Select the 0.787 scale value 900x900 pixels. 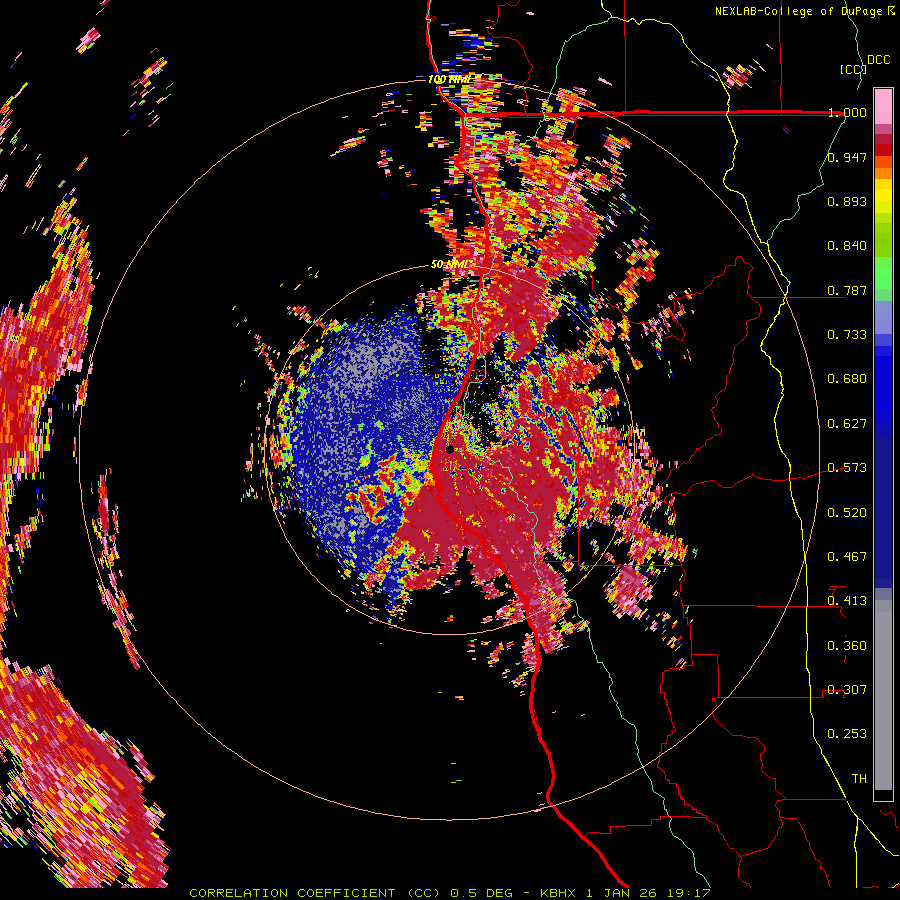pos(847,290)
